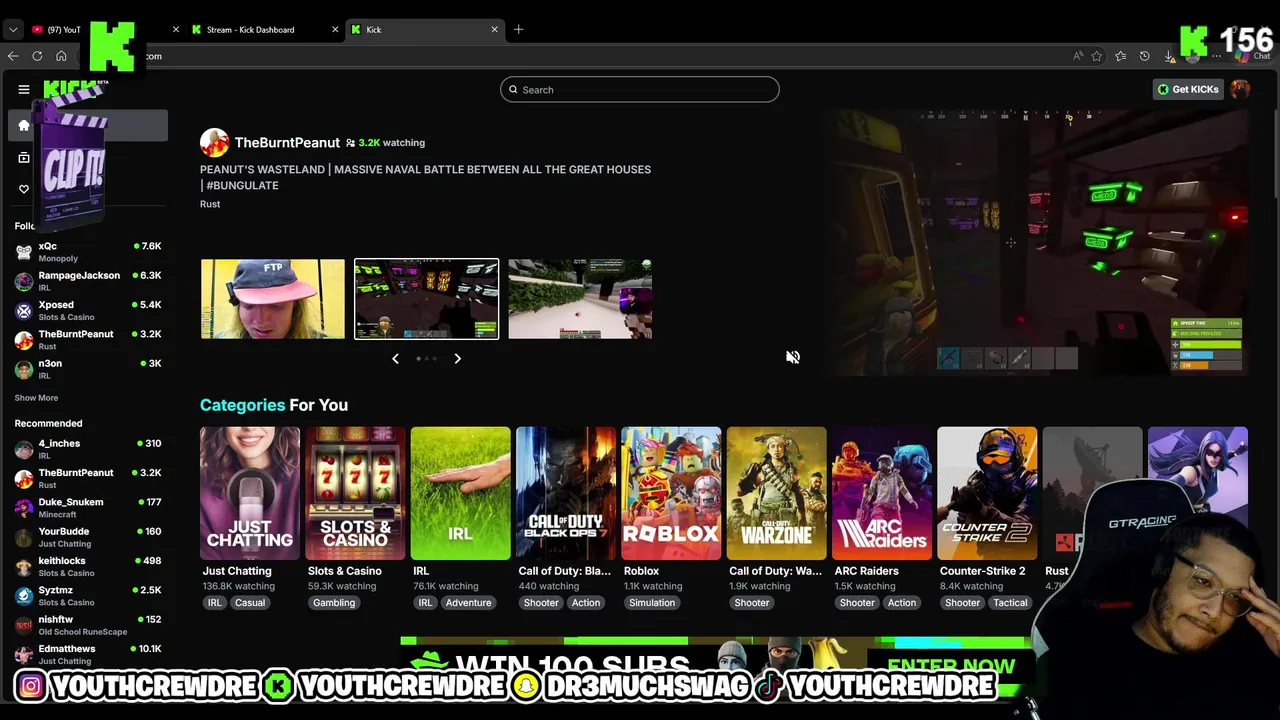The width and height of the screenshot is (1280, 720).
Task: Unmute the featured stream preview
Action: [x=792, y=357]
